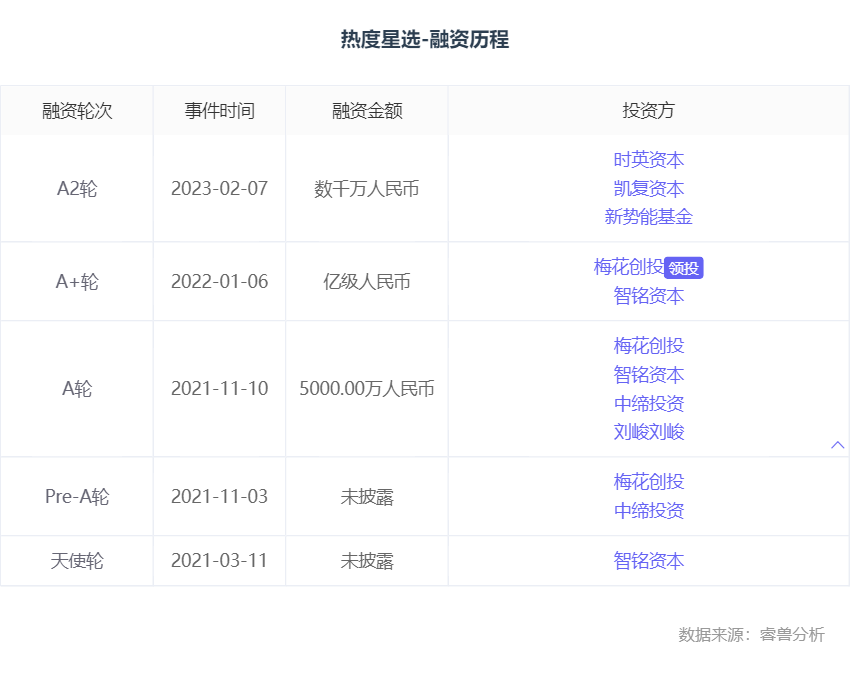Select the date 2021-11-10
This screenshot has width=850, height=677.
(220, 389)
